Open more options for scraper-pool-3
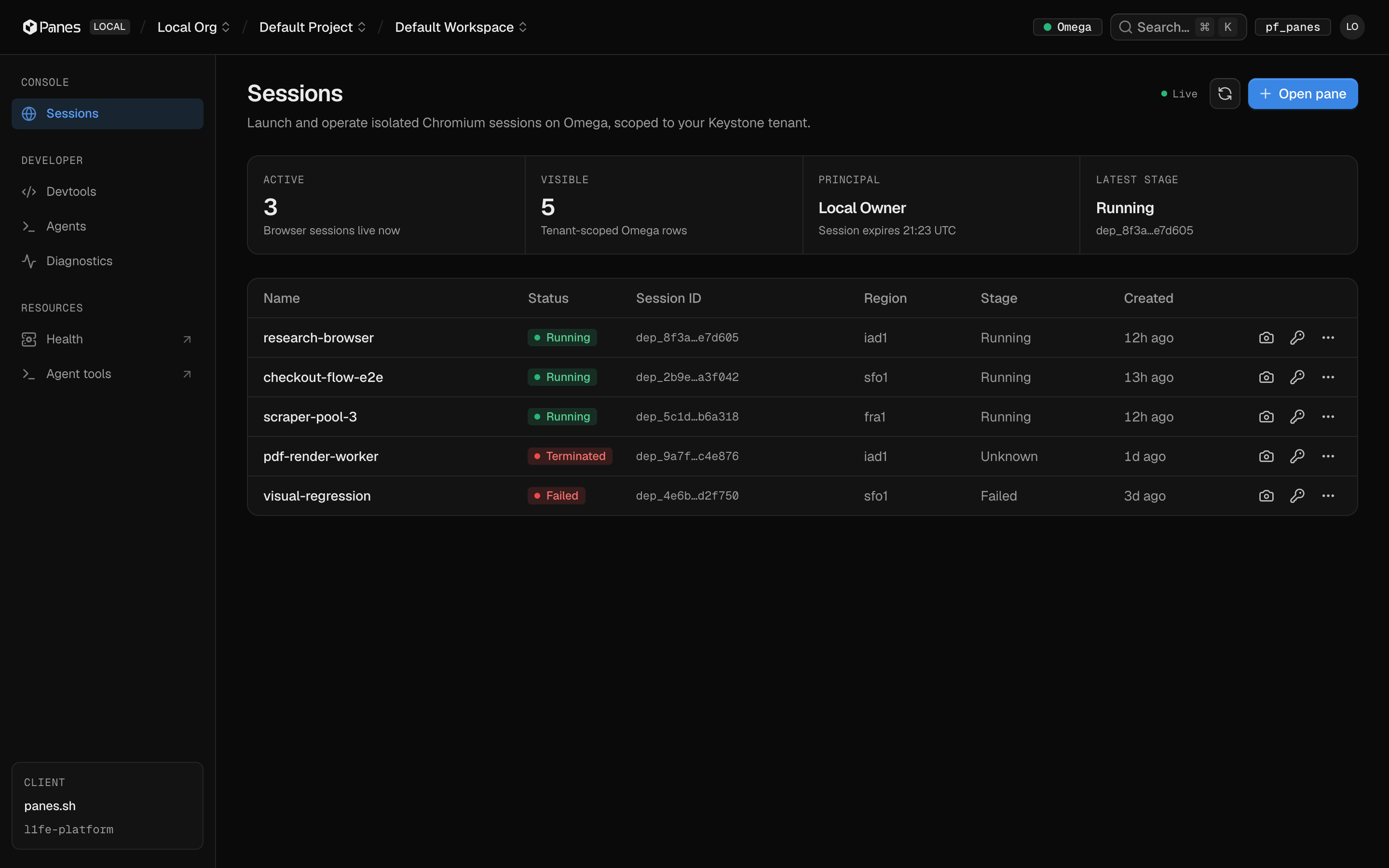Image resolution: width=1389 pixels, height=868 pixels. [1328, 417]
